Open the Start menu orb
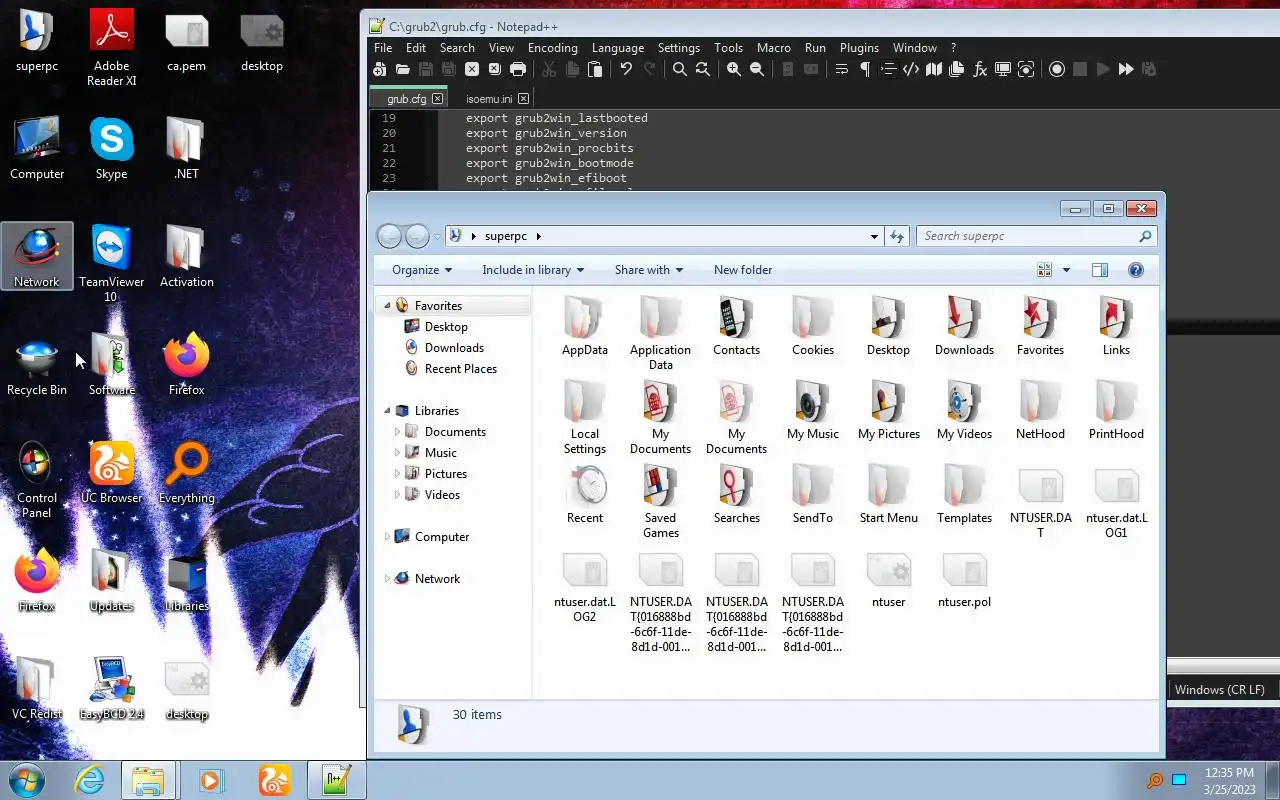Image resolution: width=1280 pixels, height=800 pixels. click(26, 780)
